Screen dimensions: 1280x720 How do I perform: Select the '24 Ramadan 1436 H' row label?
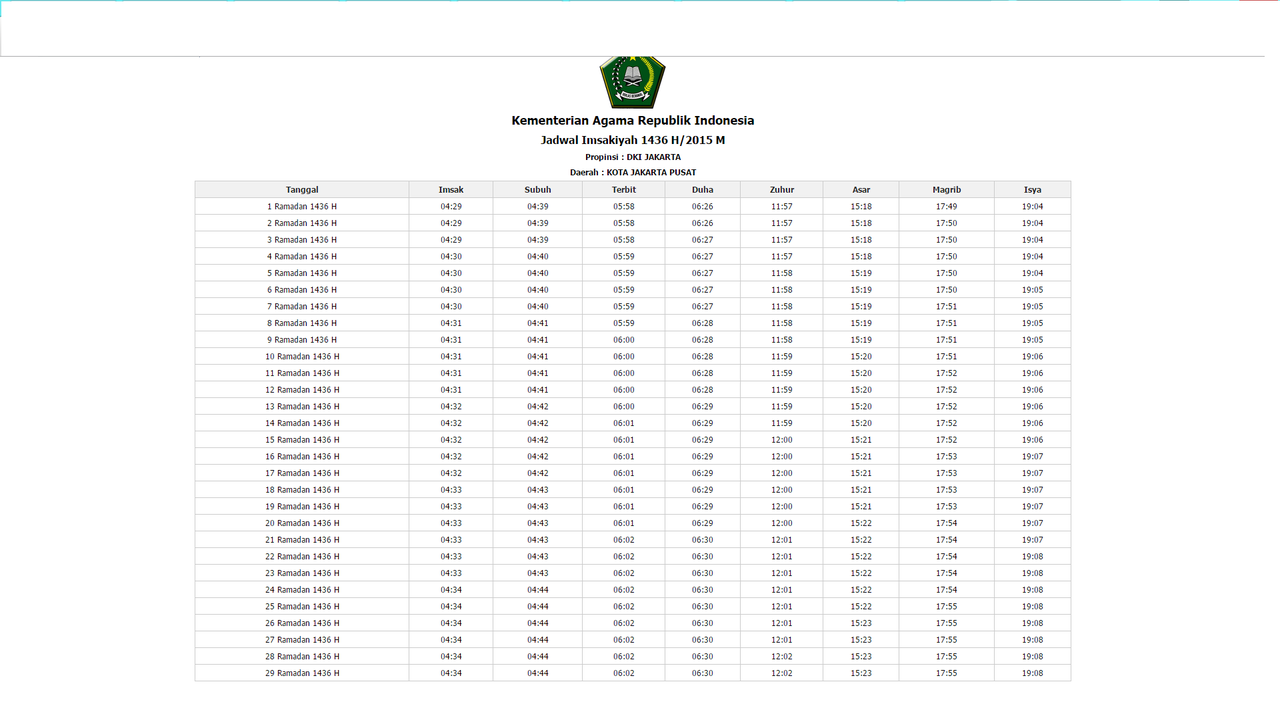click(x=302, y=590)
